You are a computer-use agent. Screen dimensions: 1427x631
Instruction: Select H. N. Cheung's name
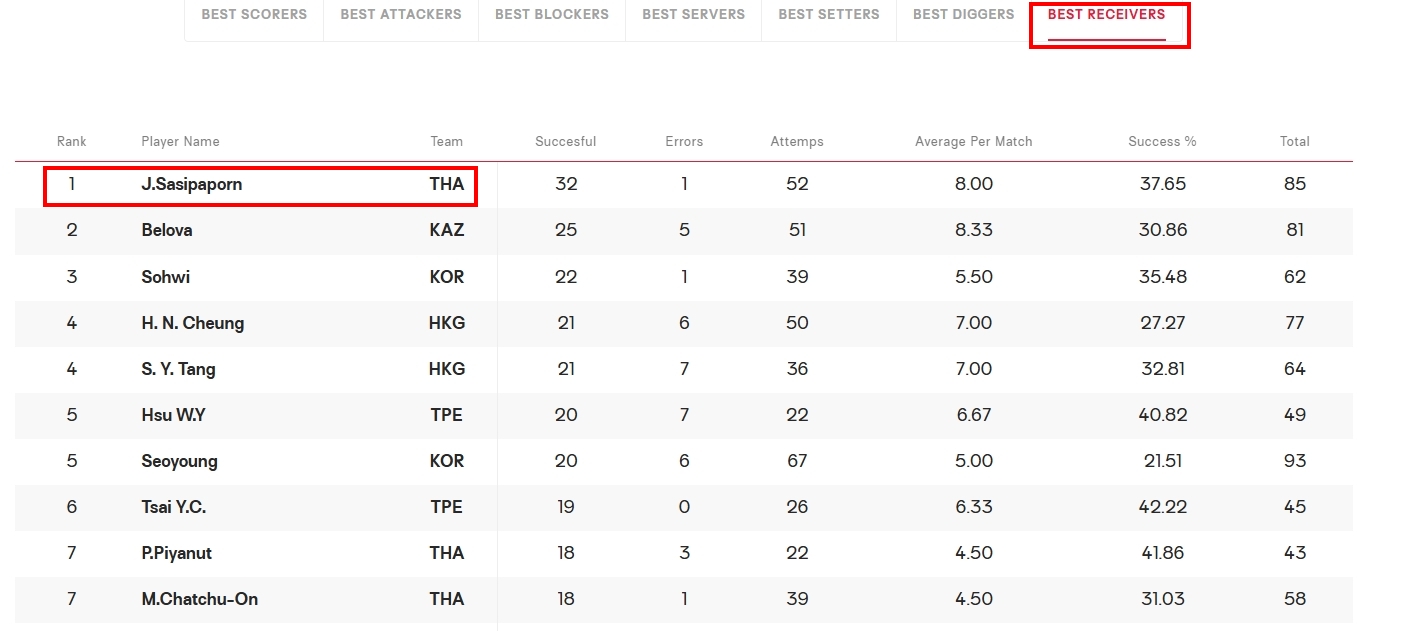pyautogui.click(x=193, y=323)
